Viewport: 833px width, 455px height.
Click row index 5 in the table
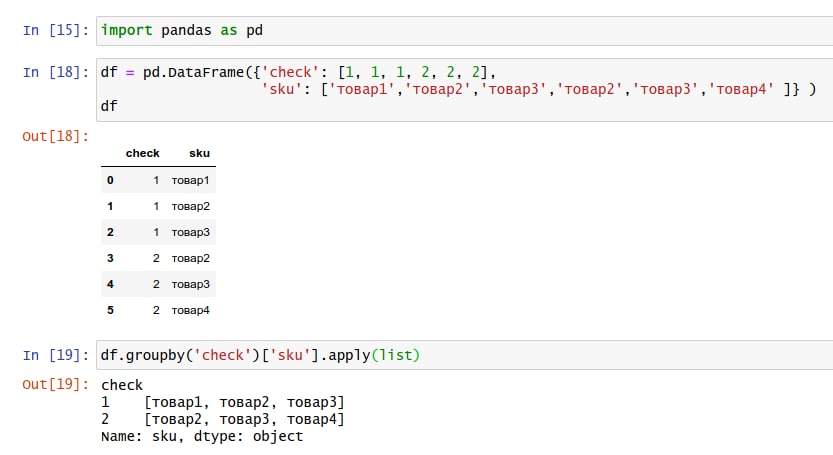pos(110,310)
